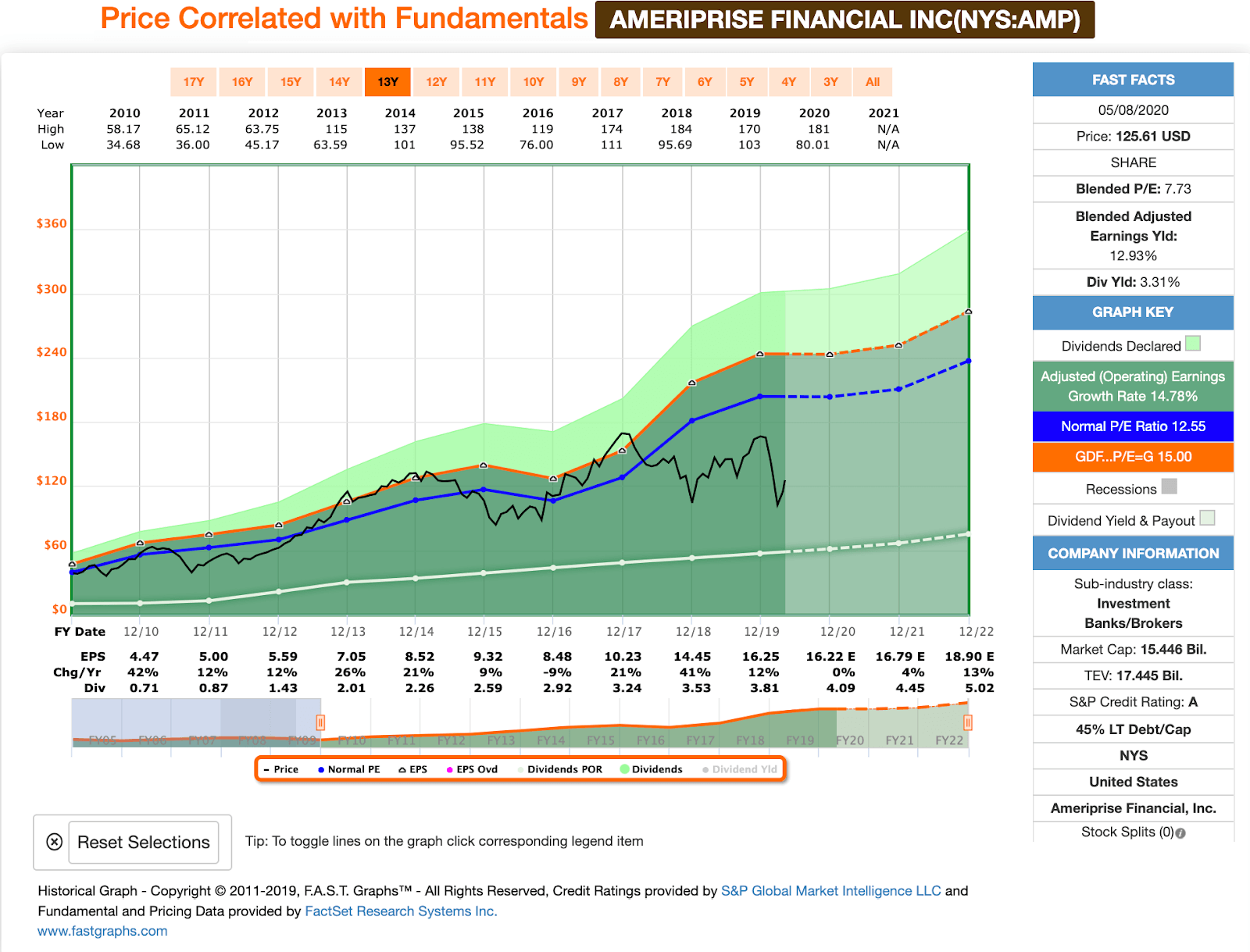This screenshot has height=952, width=1250.
Task: Click Adjusted Operating Earnings Growth Rate key
Action: click(x=1133, y=386)
